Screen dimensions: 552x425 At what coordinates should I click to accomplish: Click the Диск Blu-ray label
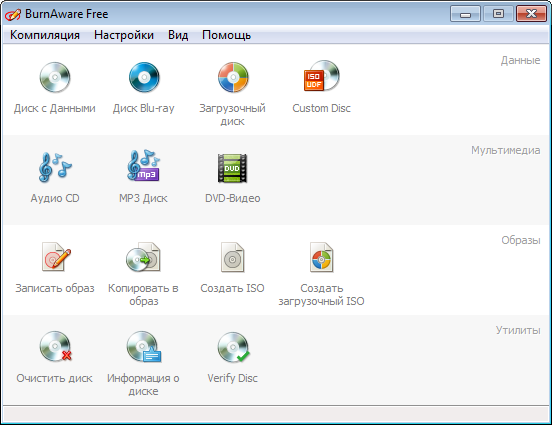tap(144, 108)
